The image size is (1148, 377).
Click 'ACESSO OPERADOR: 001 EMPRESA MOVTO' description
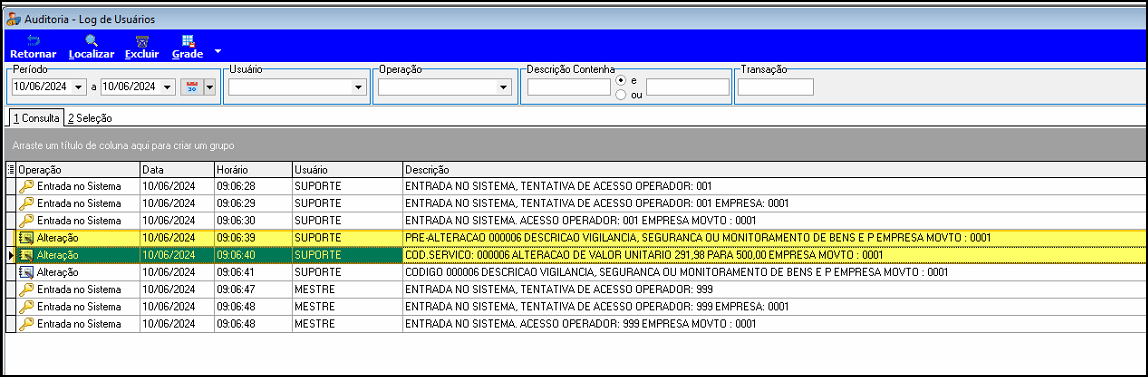[x=775, y=220]
